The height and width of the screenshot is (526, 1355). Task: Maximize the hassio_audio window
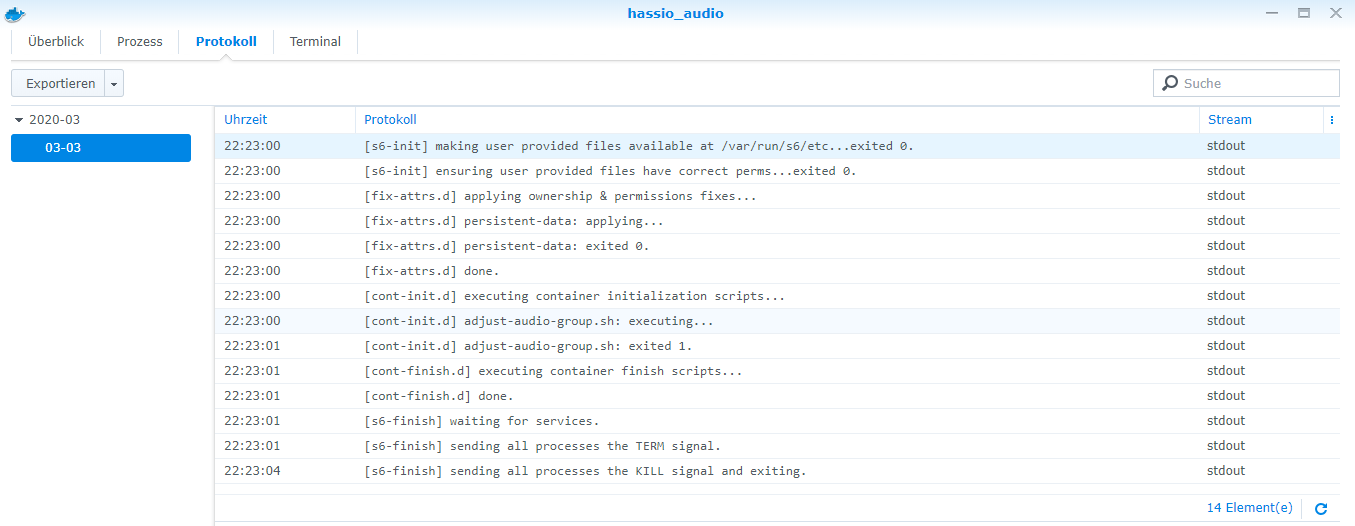(1304, 13)
